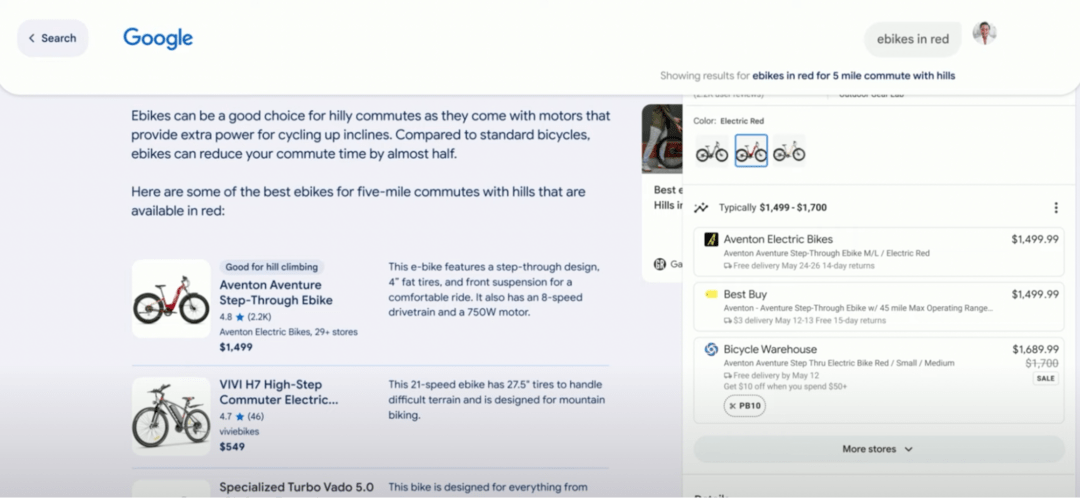Open the Specialized Turbo Vado 5.0 listing

click(x=296, y=487)
